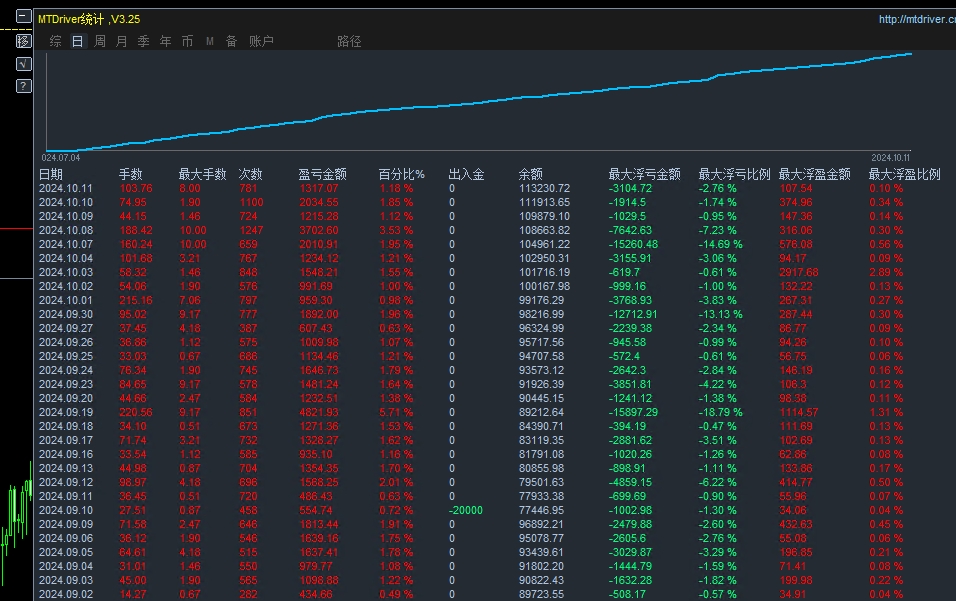Open the 月 monthly statistics tab
Image resolution: width=956 pixels, height=601 pixels.
tap(122, 42)
